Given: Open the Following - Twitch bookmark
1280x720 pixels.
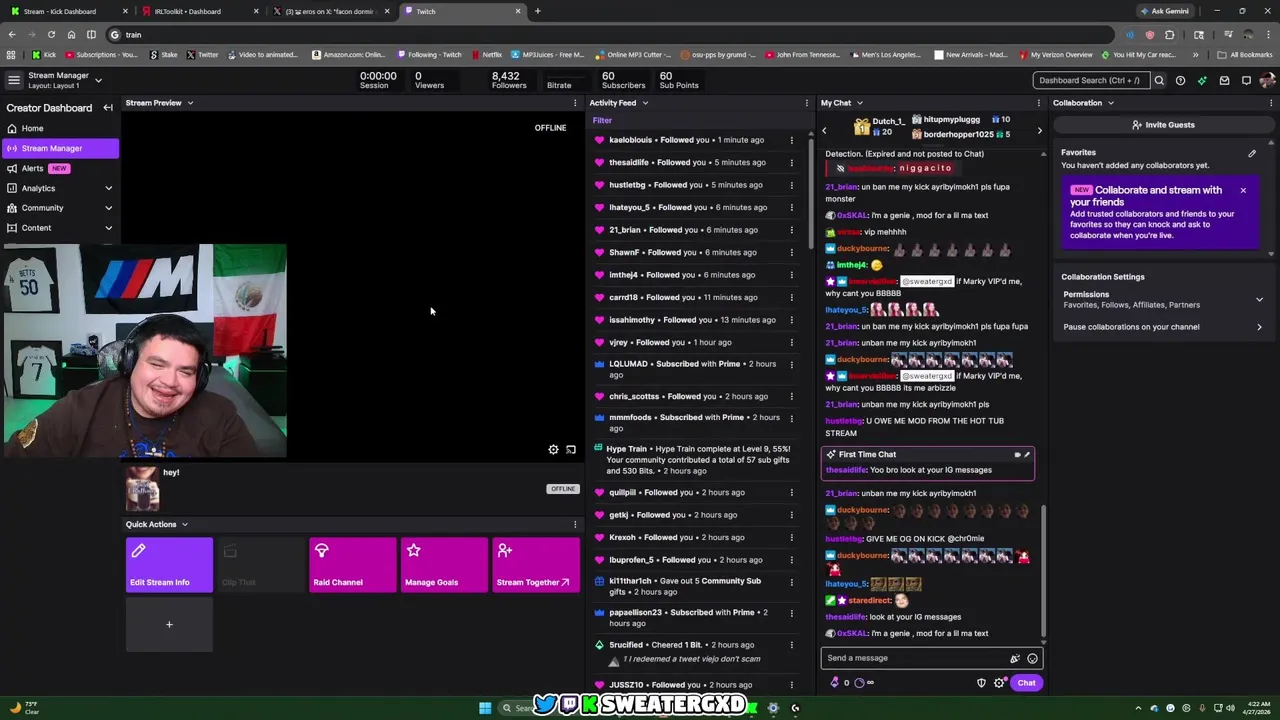Looking at the screenshot, I should point(429,55).
